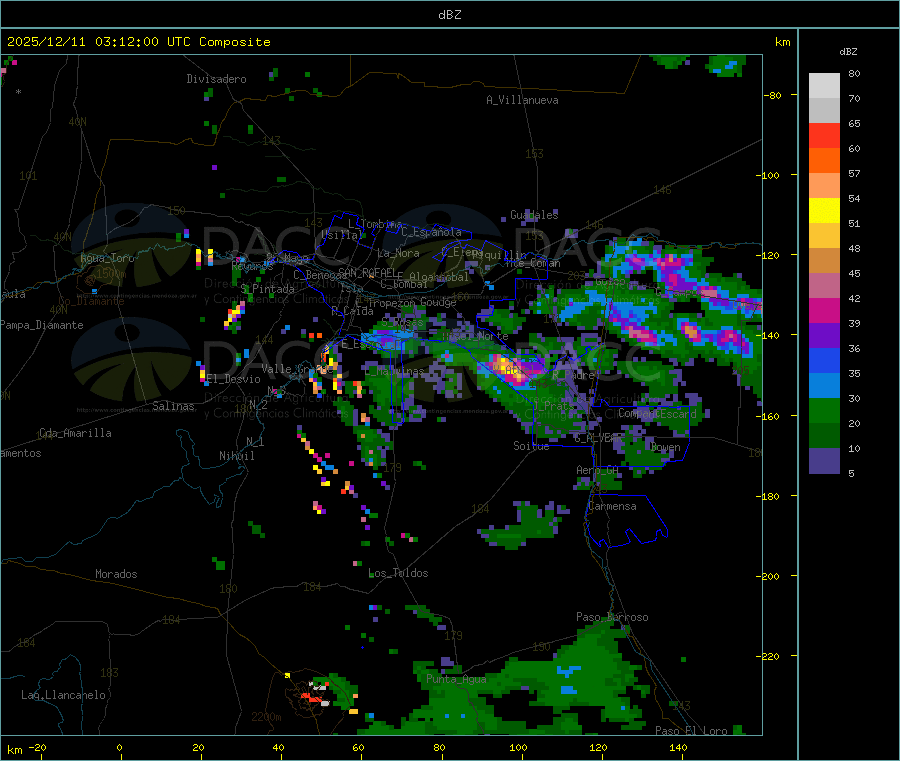Click the 'Carmensa' label
Image resolution: width=900 pixels, height=761 pixels.
612,506
